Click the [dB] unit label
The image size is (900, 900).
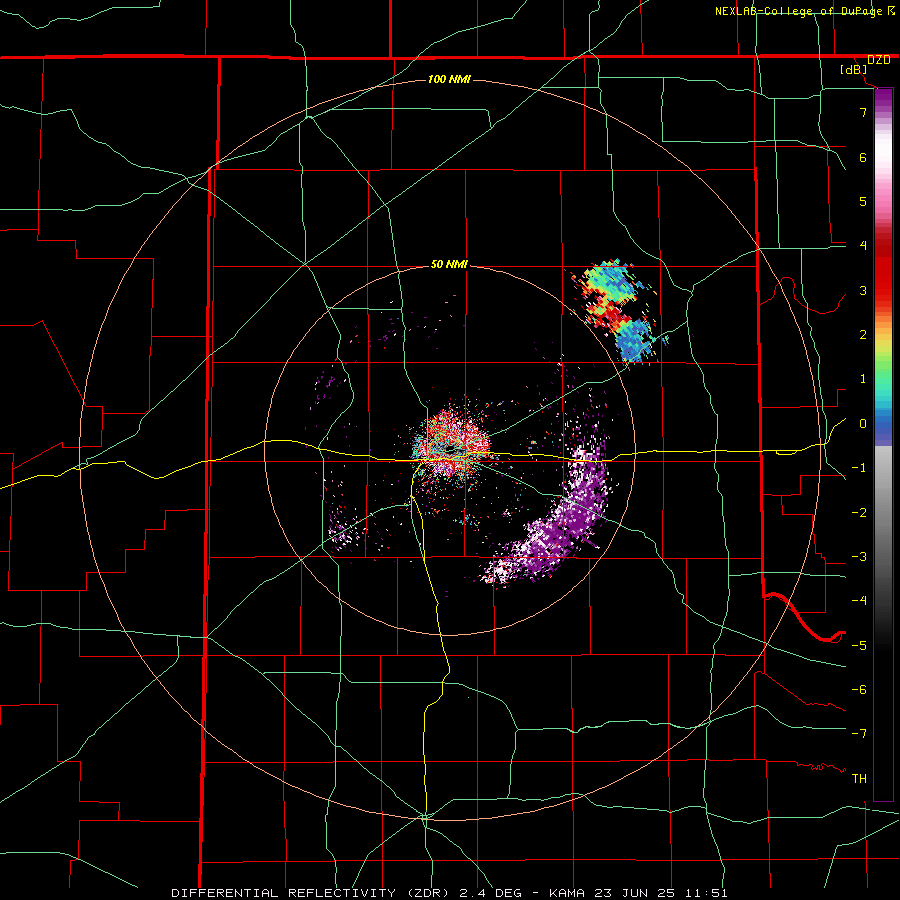(x=854, y=70)
